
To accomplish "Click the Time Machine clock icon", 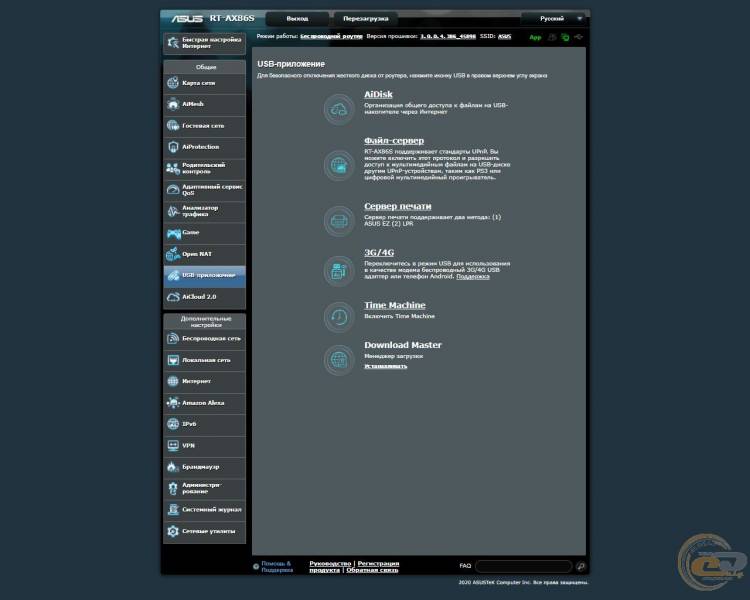I will click(x=339, y=317).
